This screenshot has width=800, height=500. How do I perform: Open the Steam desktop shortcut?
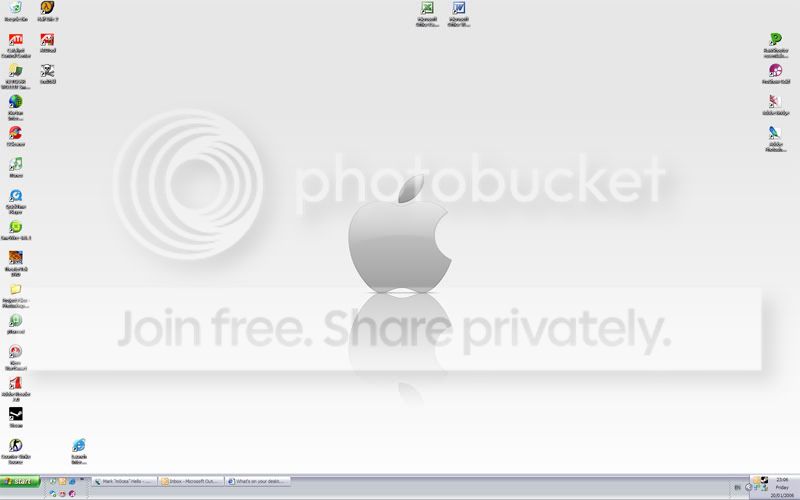tap(16, 414)
